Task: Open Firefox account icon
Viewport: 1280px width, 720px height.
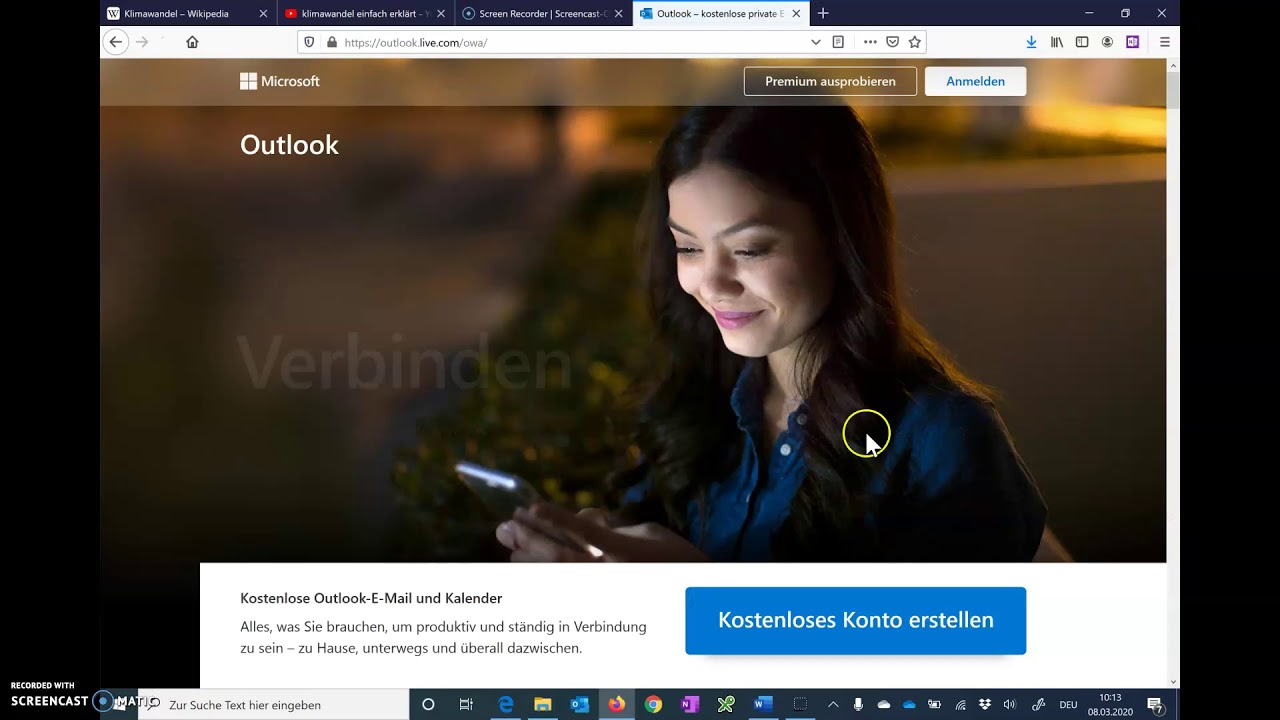Action: click(x=1107, y=42)
